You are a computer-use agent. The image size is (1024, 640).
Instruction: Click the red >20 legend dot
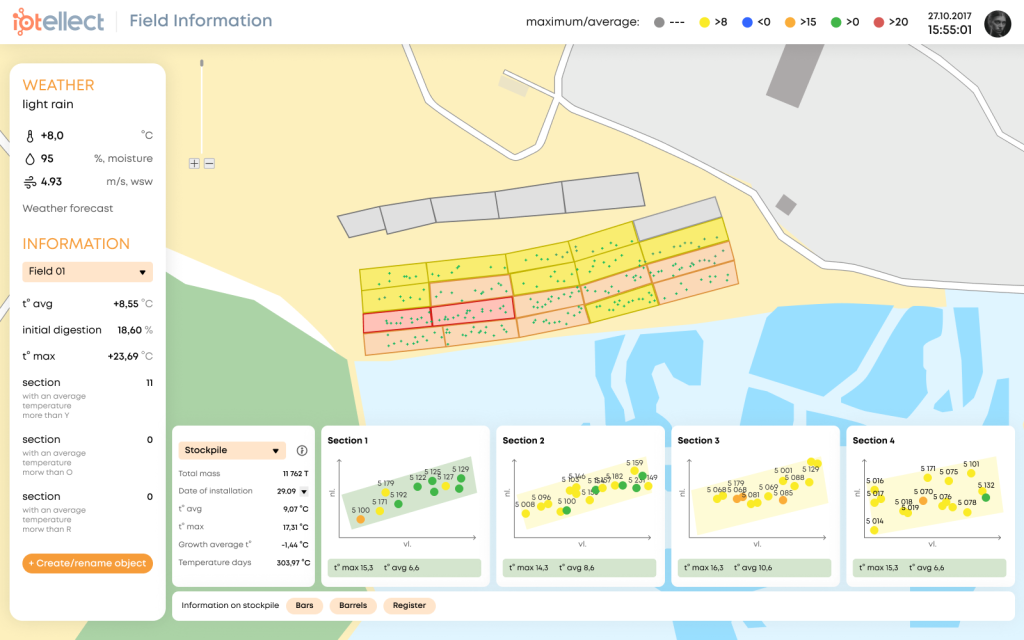coord(879,22)
